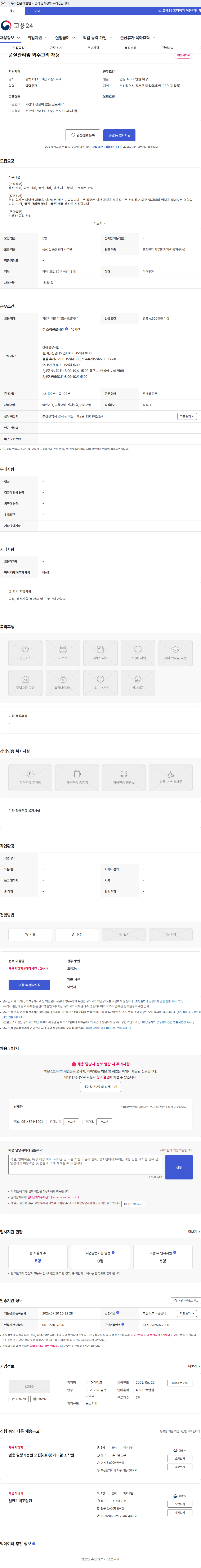Select the 개인 tab at top

tap(12, 11)
